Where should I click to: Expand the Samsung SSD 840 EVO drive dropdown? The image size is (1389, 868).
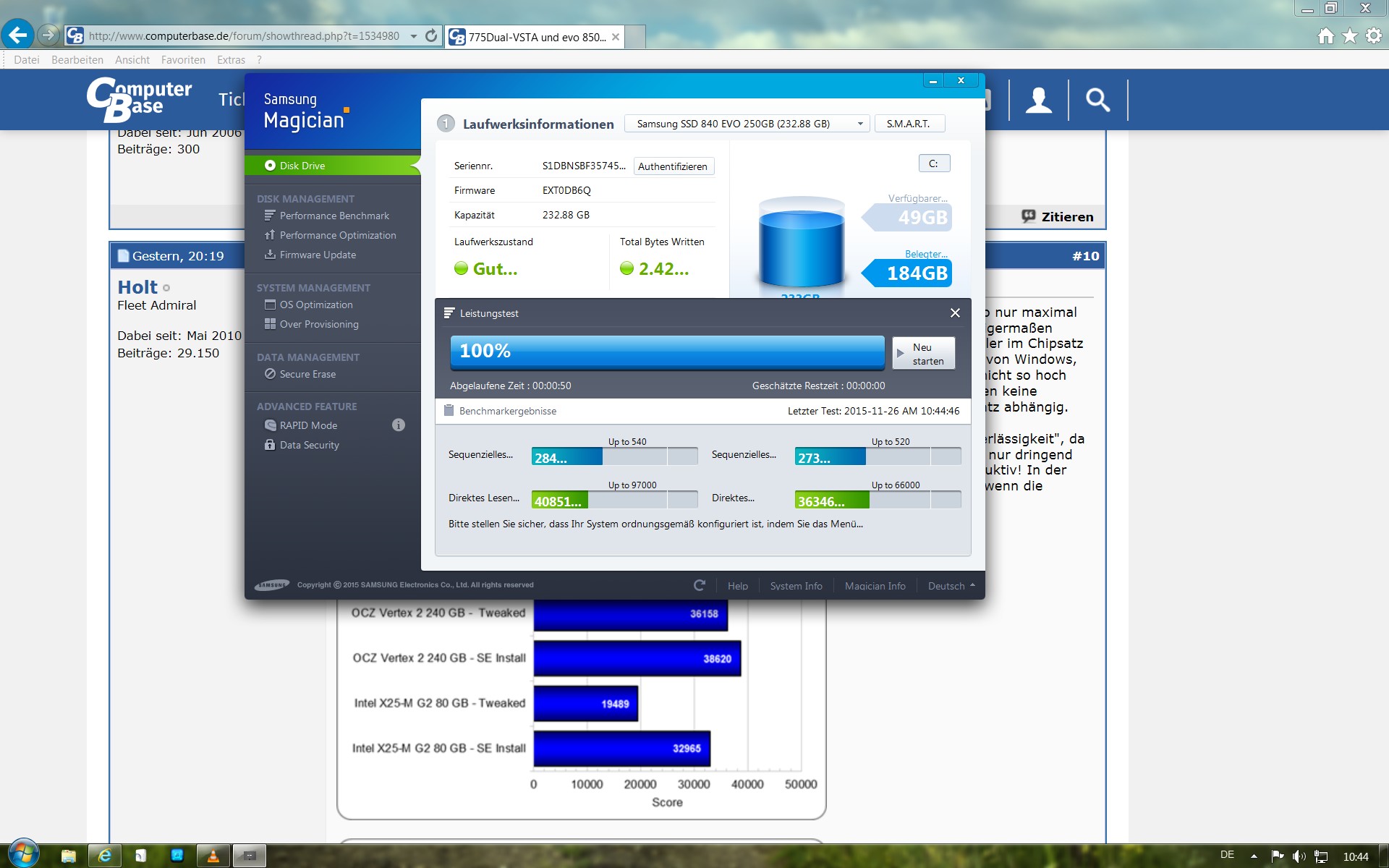tap(860, 124)
